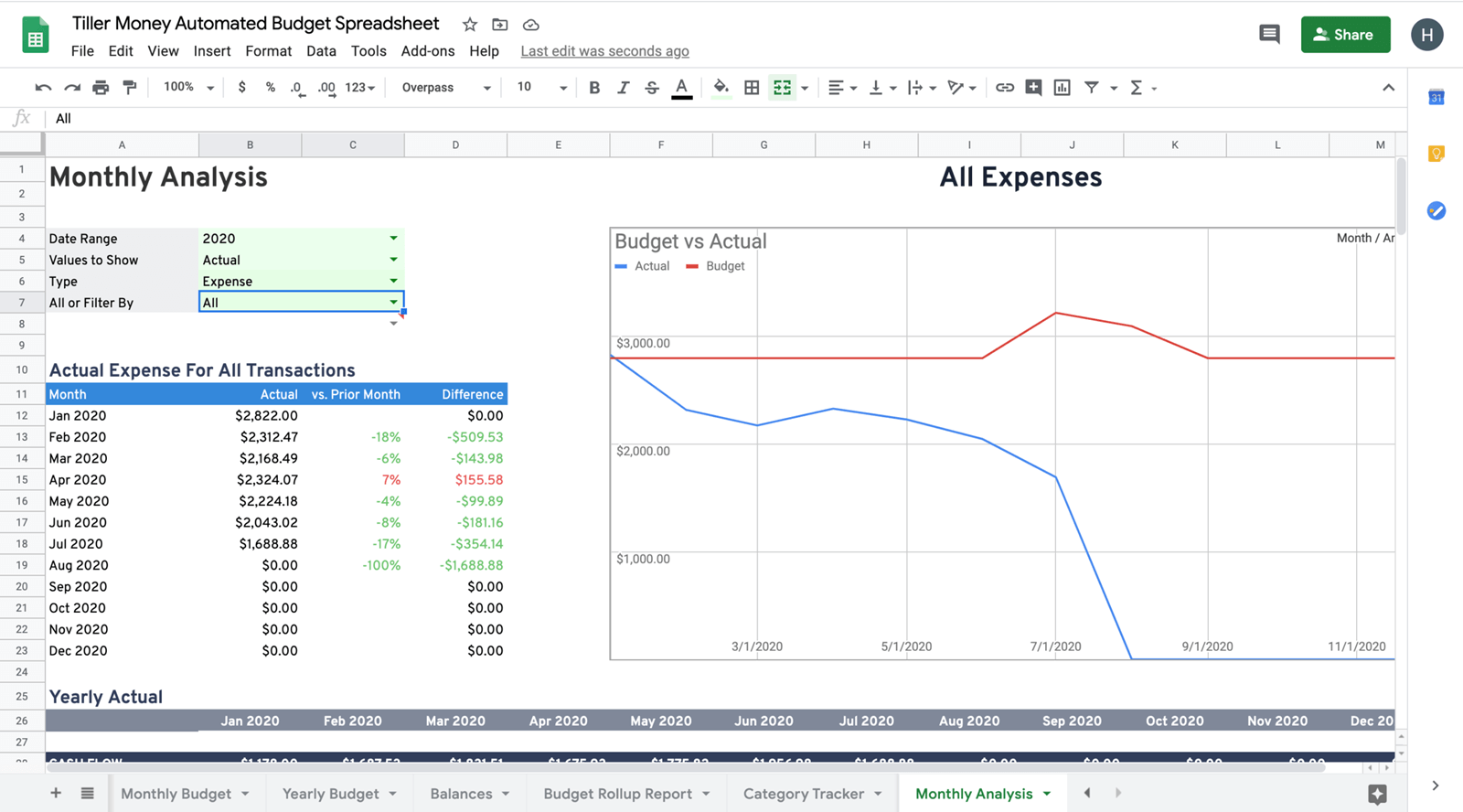Click the merge cells icon

coord(782,88)
